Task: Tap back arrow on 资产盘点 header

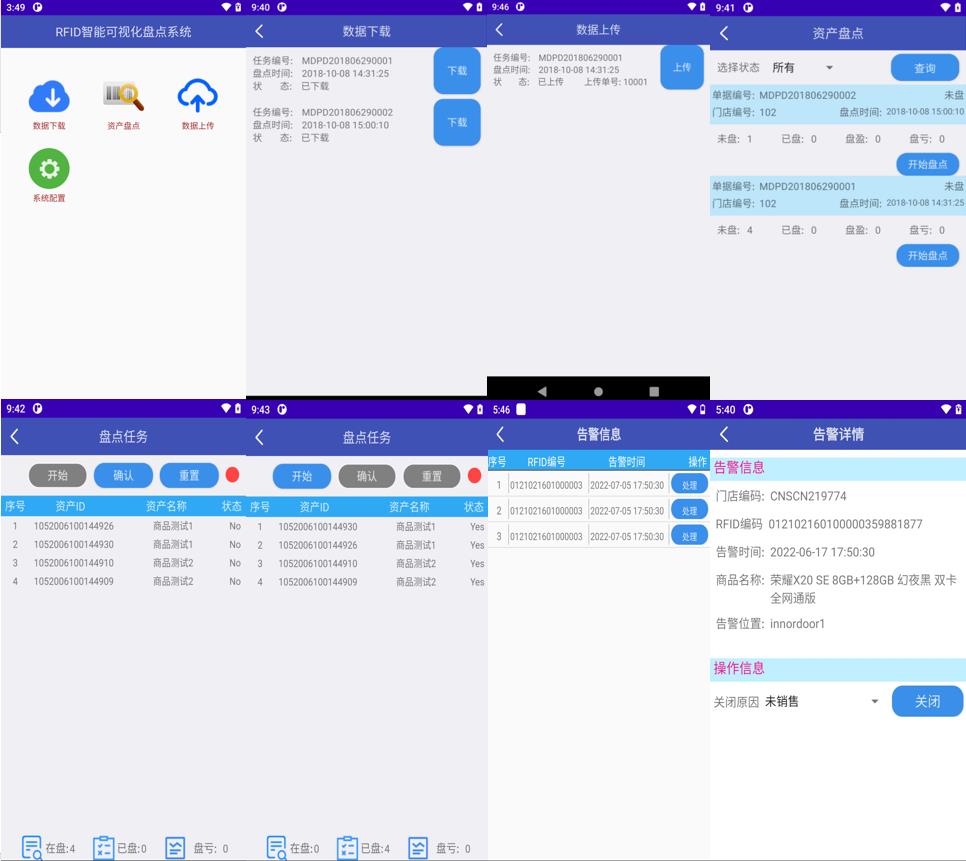Action: [x=724, y=33]
